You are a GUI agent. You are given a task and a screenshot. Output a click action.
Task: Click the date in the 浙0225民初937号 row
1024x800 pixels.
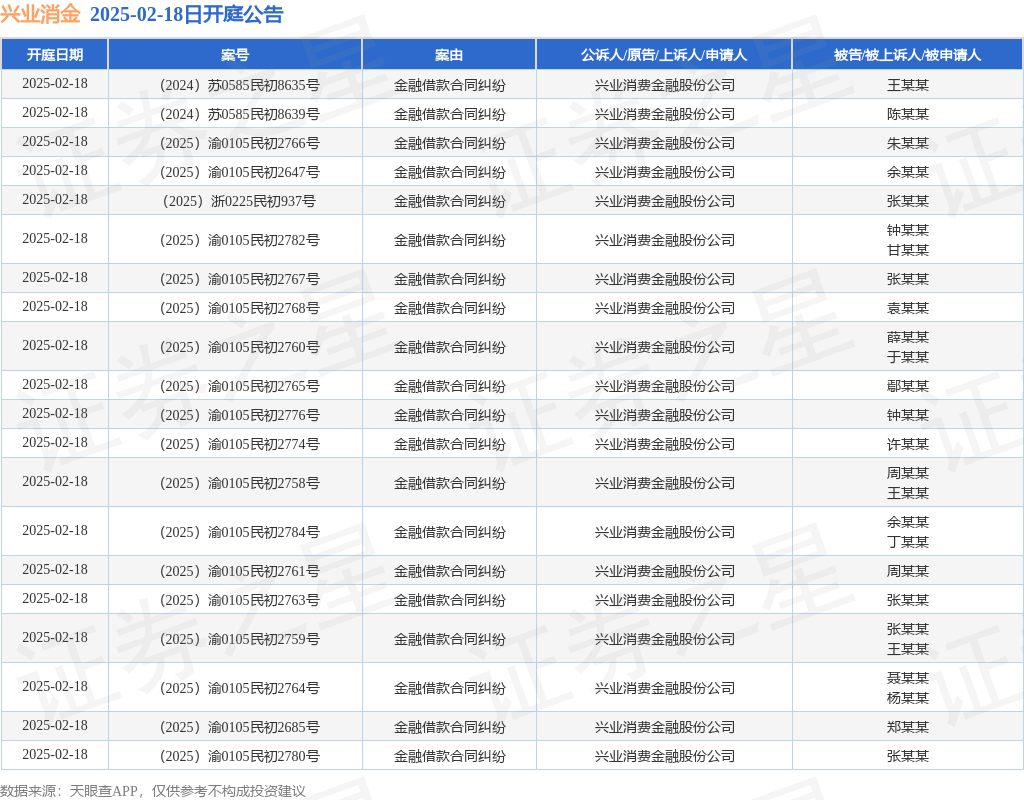[x=55, y=200]
